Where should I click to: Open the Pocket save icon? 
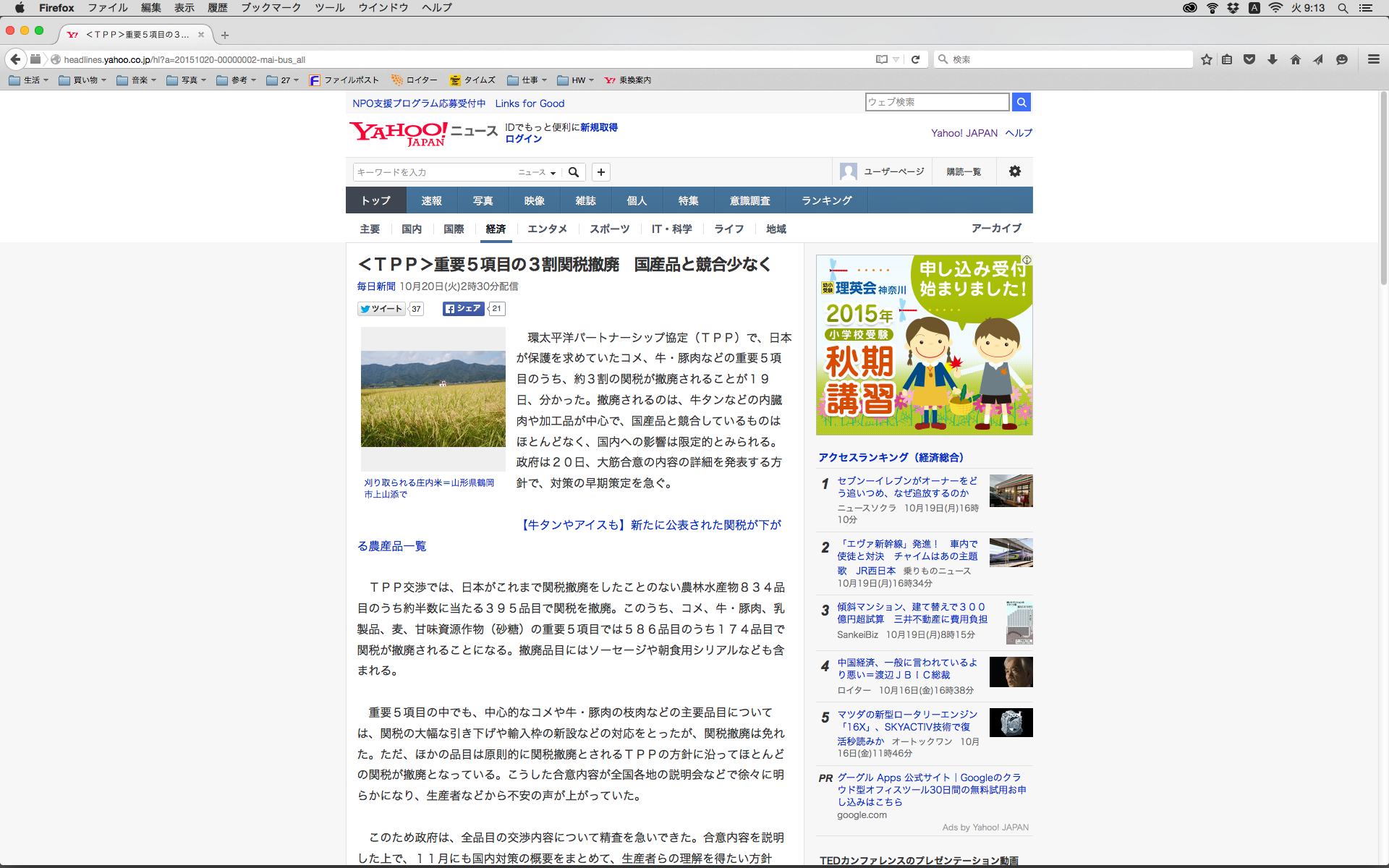tap(1249, 59)
